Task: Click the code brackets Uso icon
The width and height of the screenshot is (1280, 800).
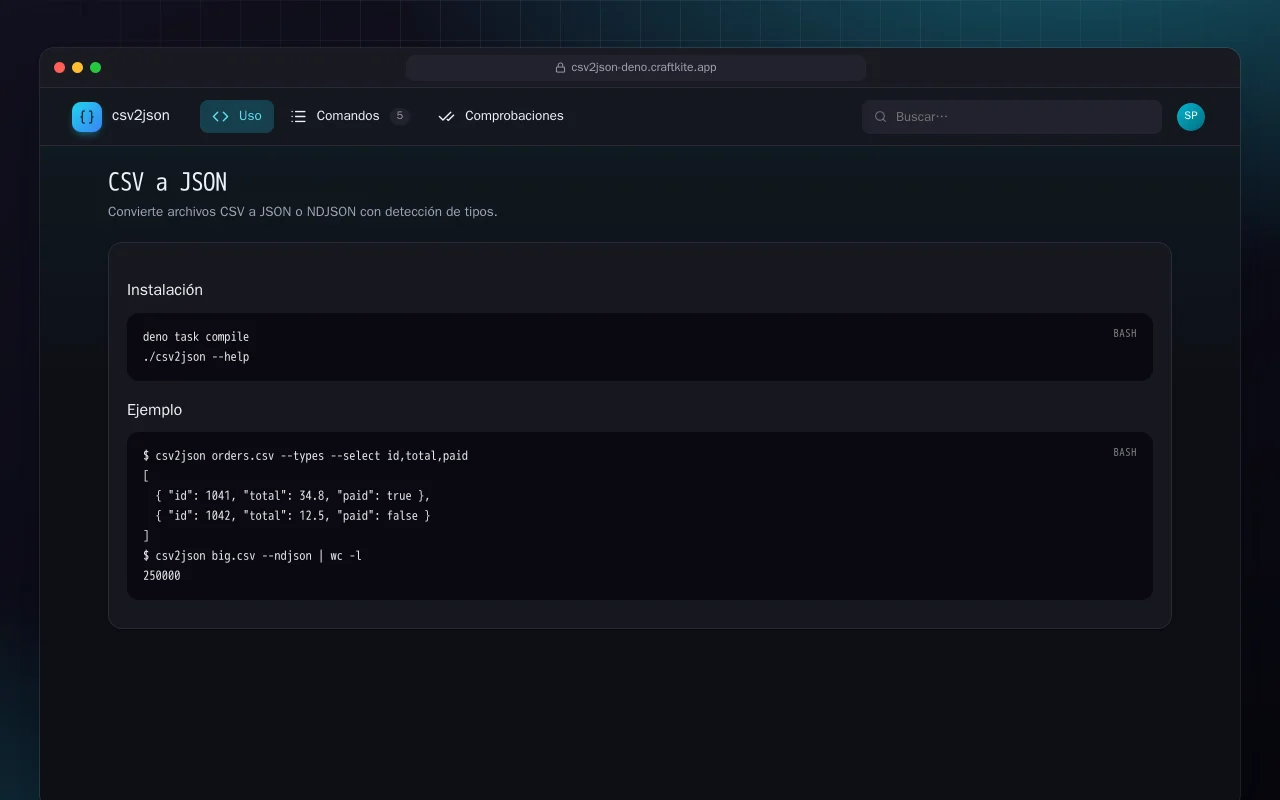Action: point(221,116)
